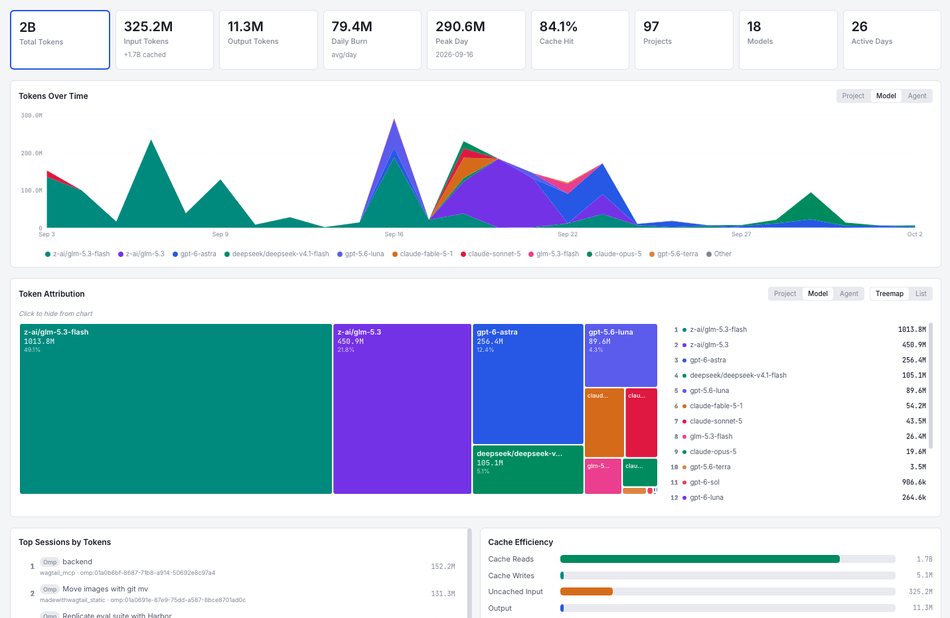This screenshot has width=950, height=618.
Task: Click the Omp badge beside backend session
Action: [50, 562]
